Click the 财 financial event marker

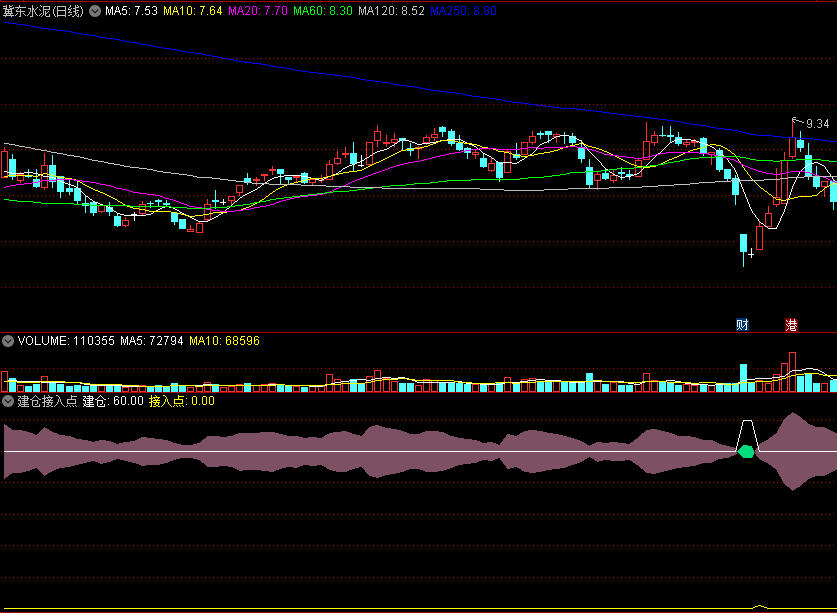click(x=742, y=324)
